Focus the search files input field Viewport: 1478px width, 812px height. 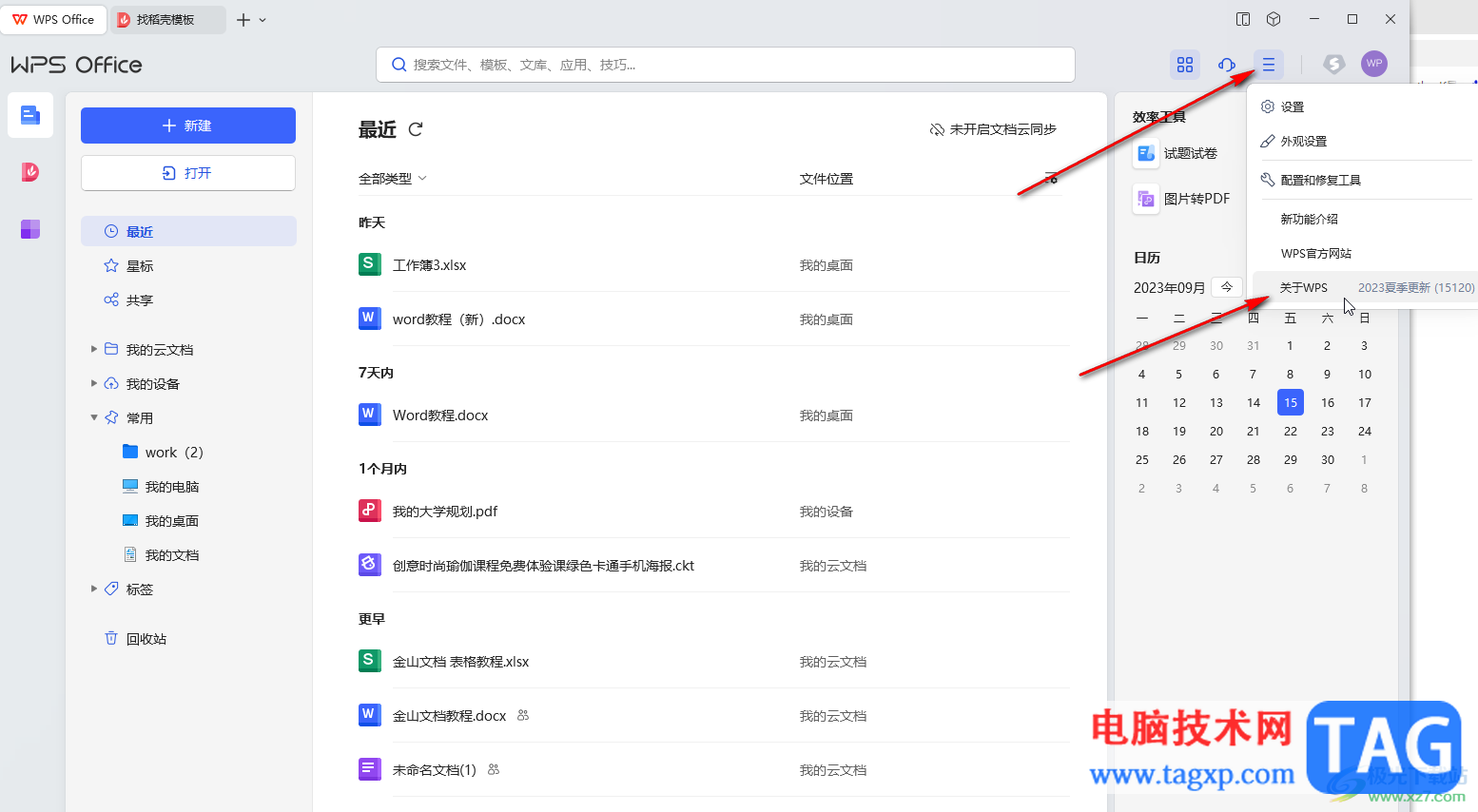pos(726,65)
